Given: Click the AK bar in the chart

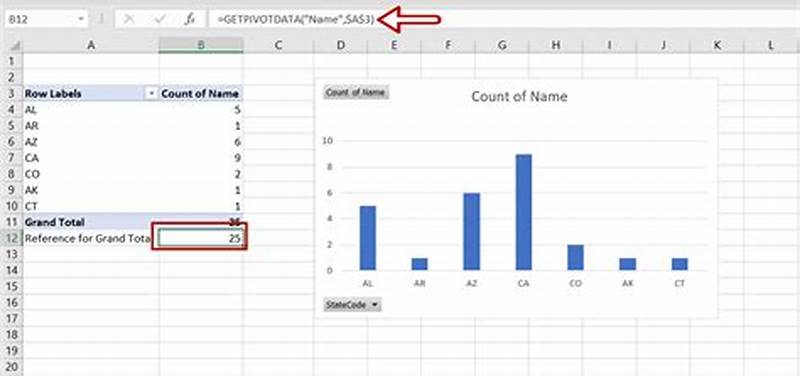Looking at the screenshot, I should tap(628, 264).
